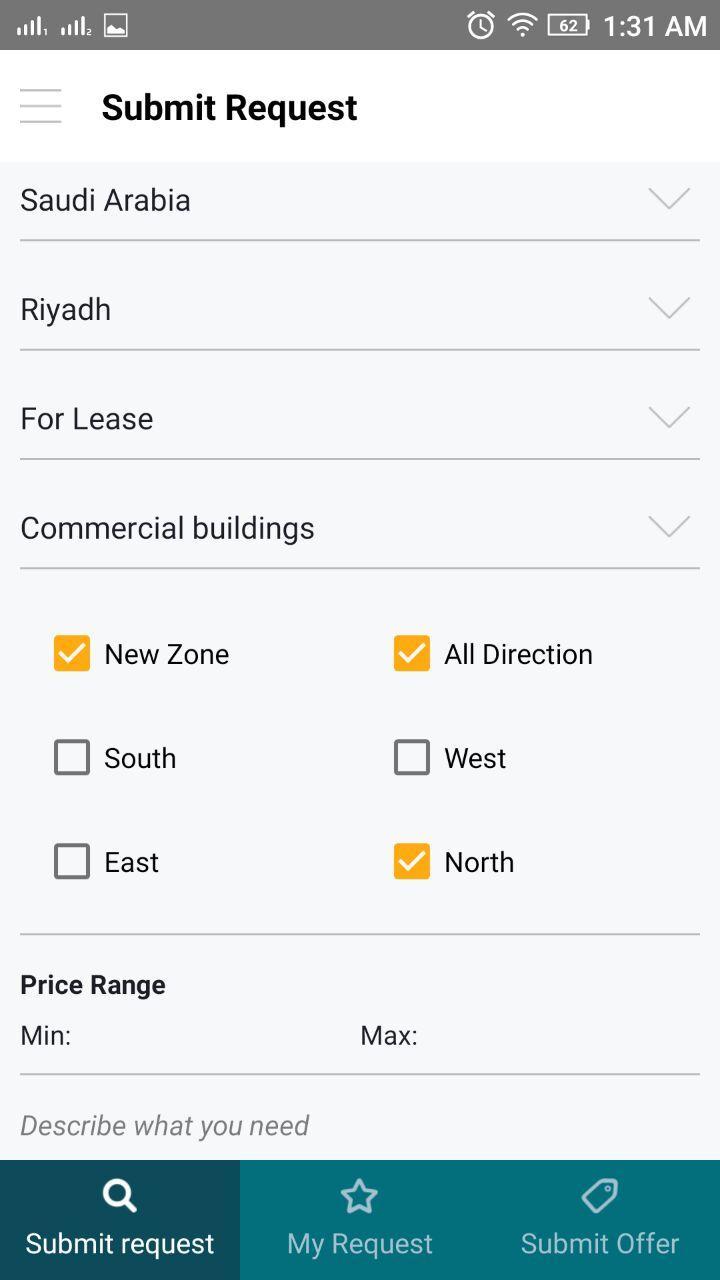Screen dimensions: 720x1280
Task: Open the Riyadh city dropdown
Action: tap(360, 309)
